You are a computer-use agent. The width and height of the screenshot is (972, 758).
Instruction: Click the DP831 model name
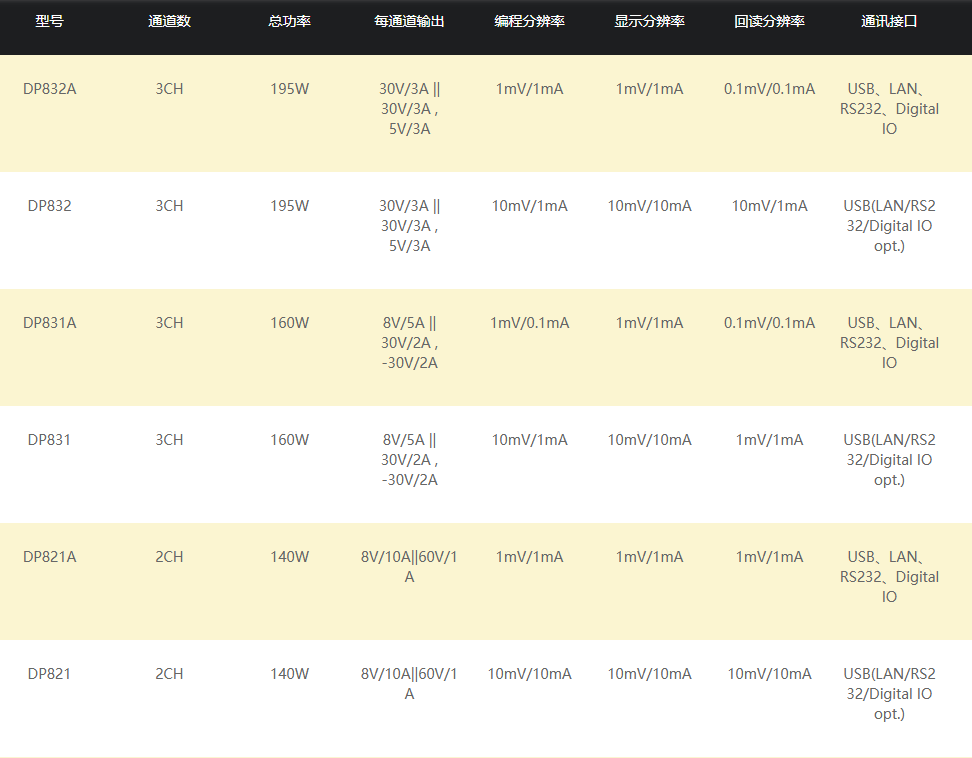[50, 440]
